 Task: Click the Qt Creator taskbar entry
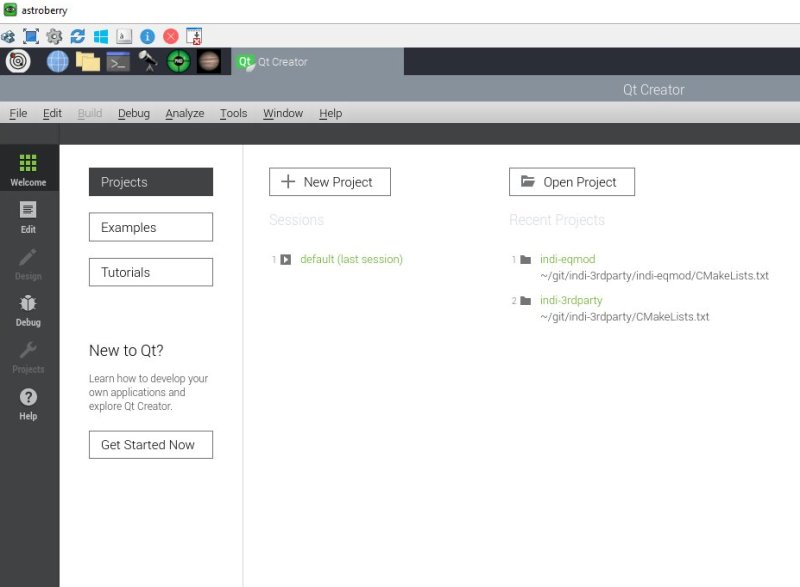pyautogui.click(x=317, y=62)
